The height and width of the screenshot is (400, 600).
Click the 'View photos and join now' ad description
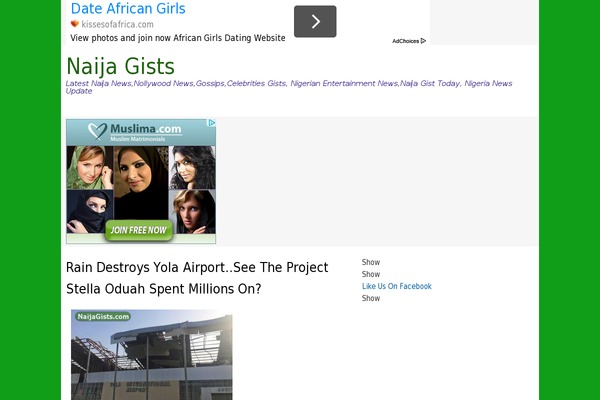pos(178,38)
